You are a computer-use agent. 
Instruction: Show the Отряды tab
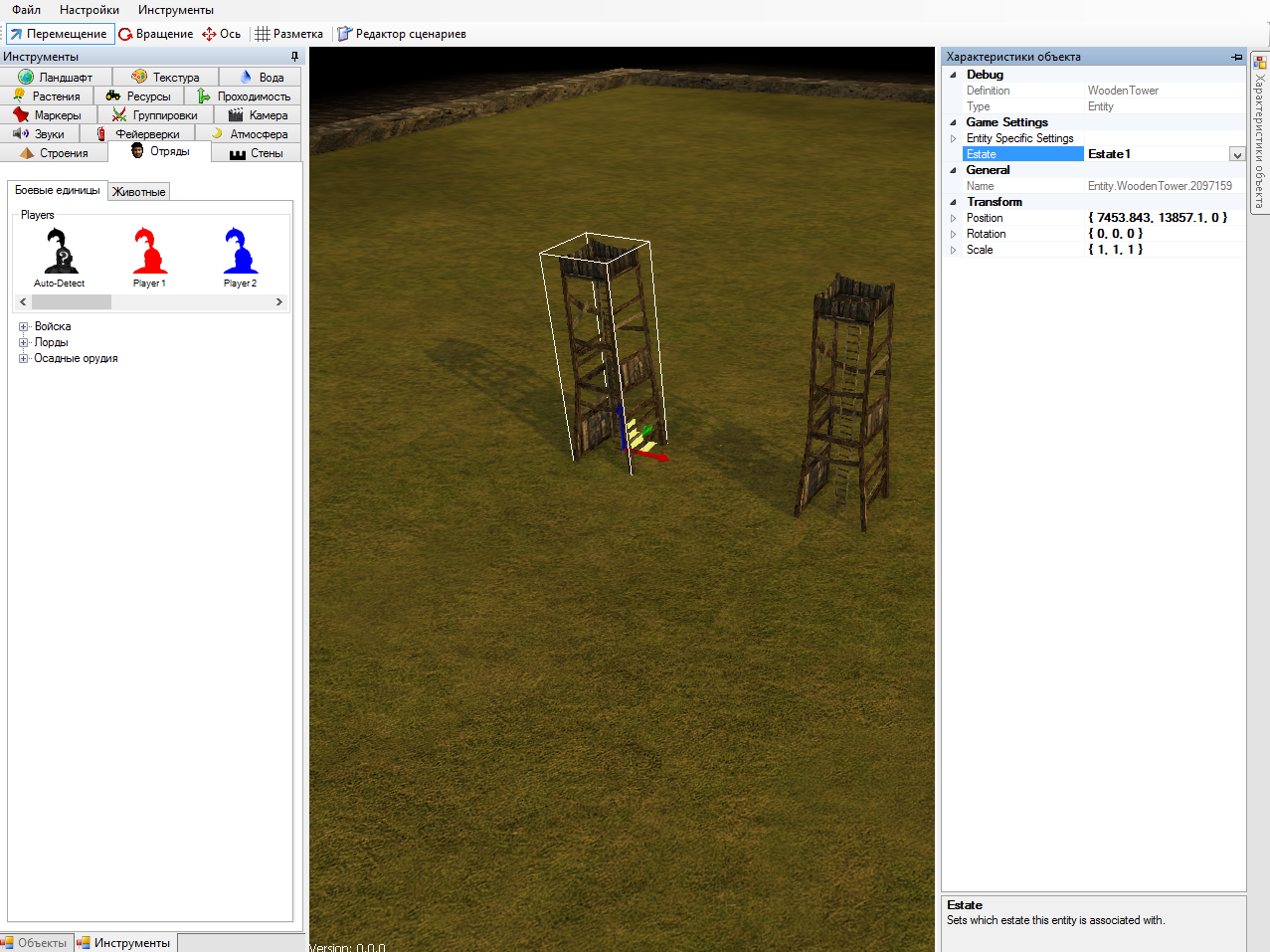coord(159,151)
